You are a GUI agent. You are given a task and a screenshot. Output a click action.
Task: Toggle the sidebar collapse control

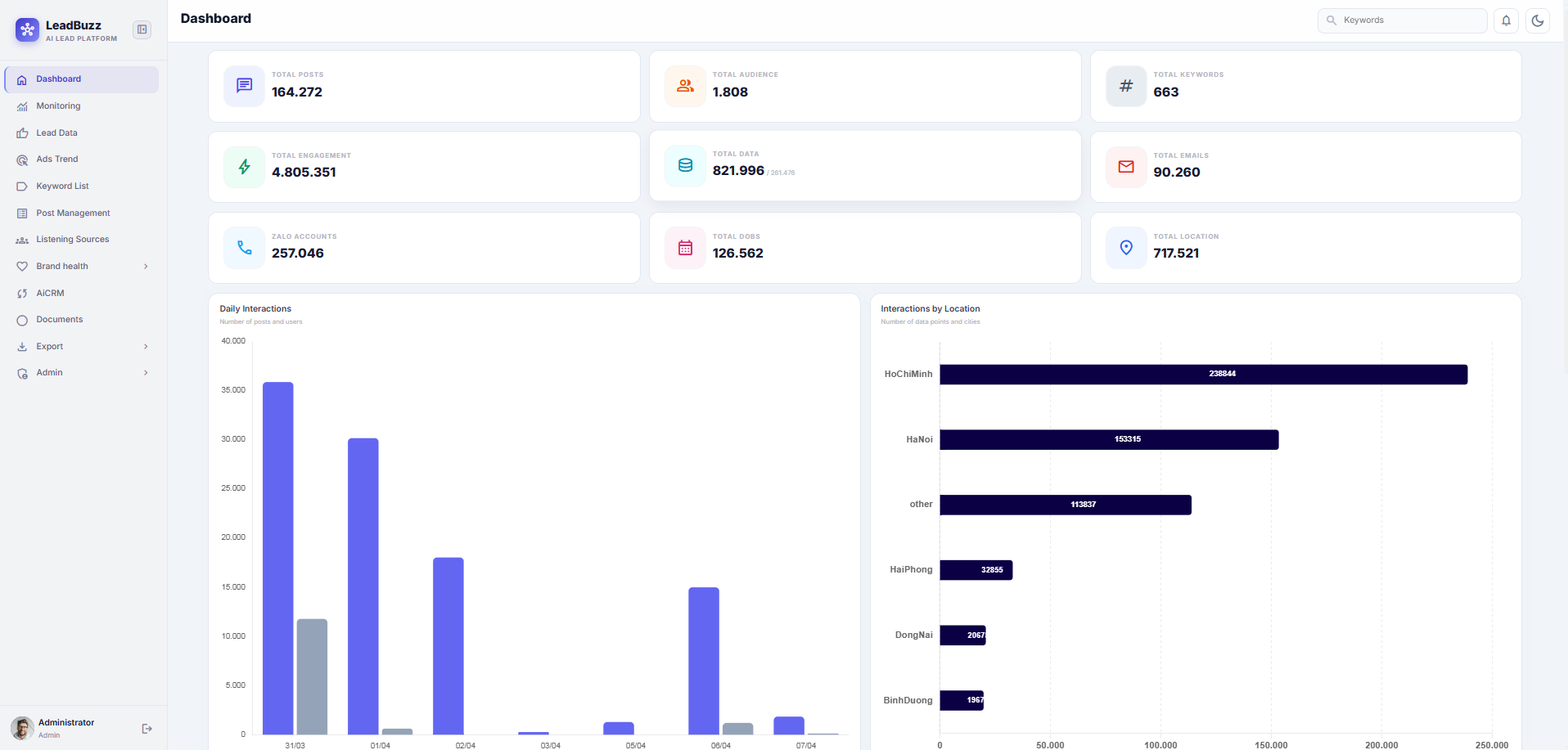click(142, 29)
